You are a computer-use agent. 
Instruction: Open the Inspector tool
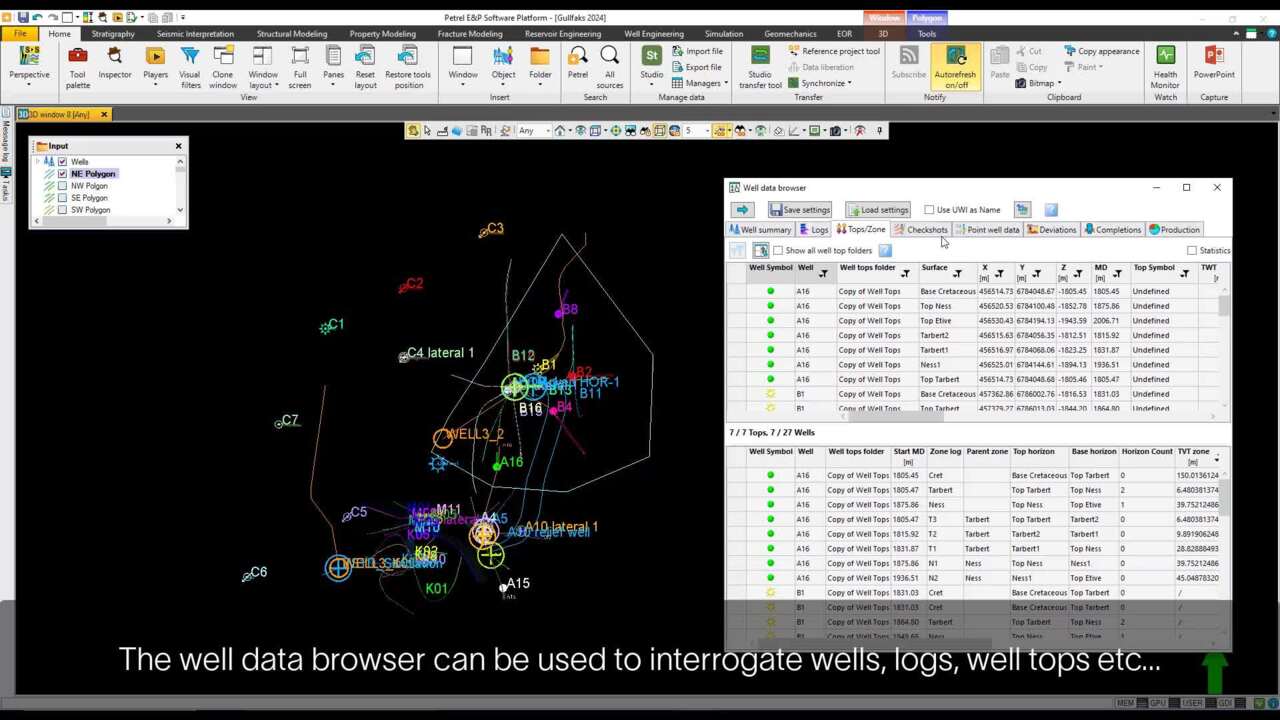115,63
